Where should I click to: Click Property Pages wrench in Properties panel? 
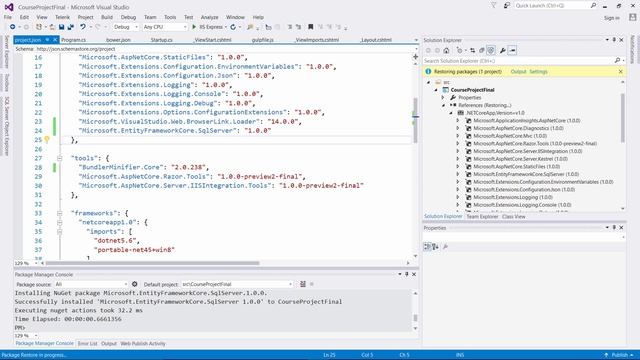click(x=445, y=247)
